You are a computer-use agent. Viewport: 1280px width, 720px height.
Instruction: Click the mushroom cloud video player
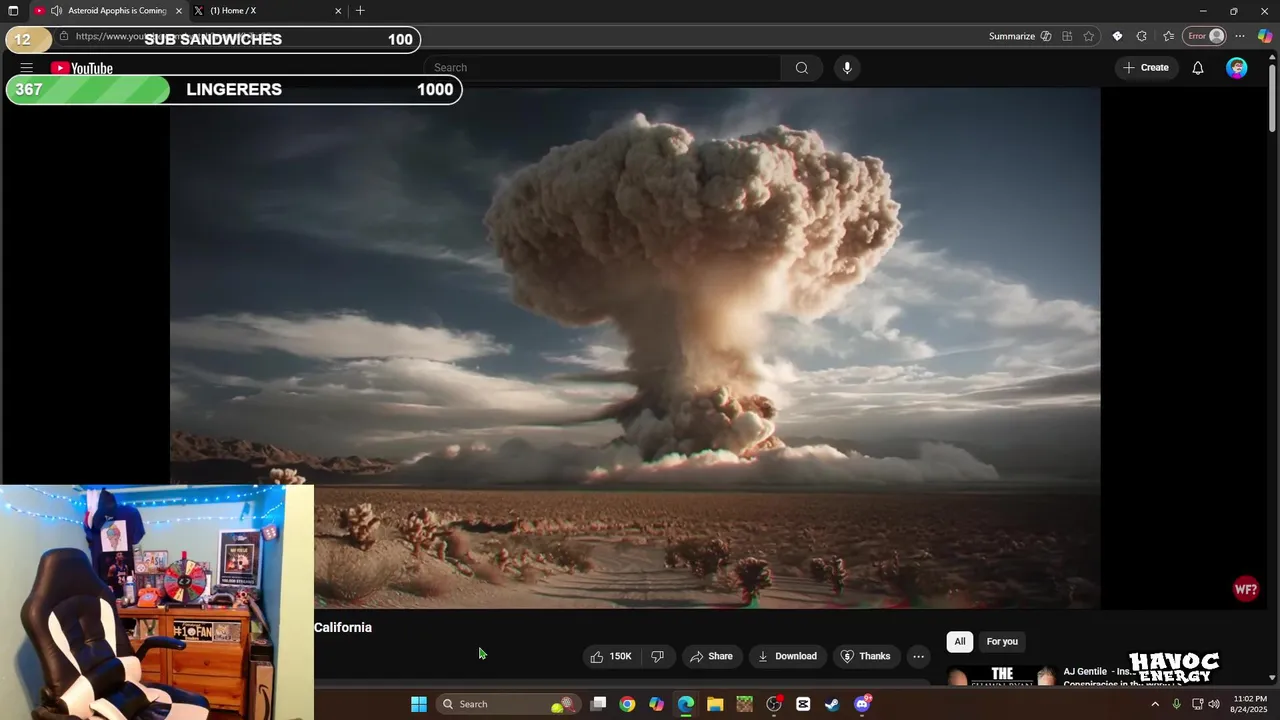635,348
